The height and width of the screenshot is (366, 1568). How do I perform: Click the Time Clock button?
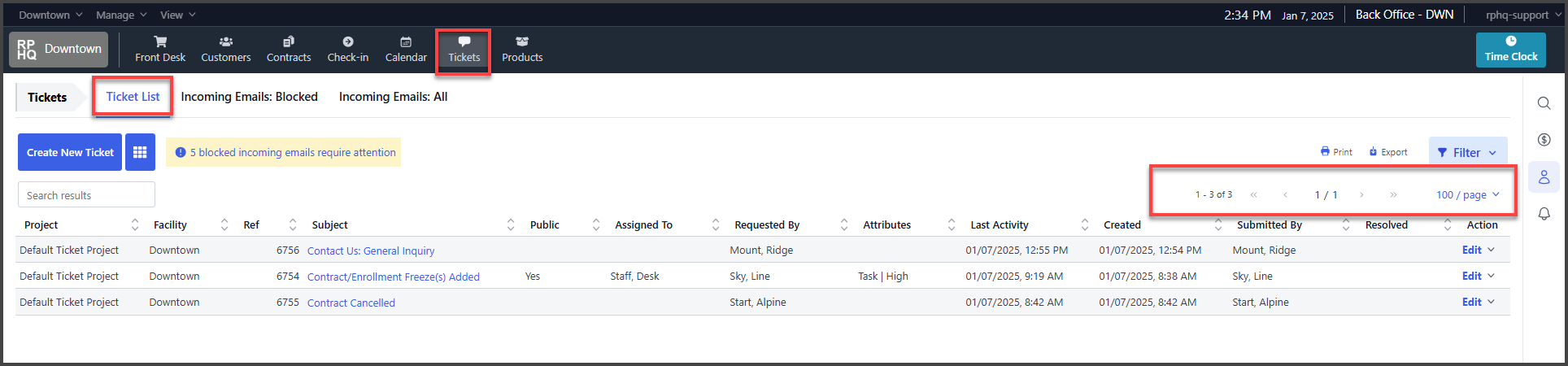pyautogui.click(x=1511, y=50)
